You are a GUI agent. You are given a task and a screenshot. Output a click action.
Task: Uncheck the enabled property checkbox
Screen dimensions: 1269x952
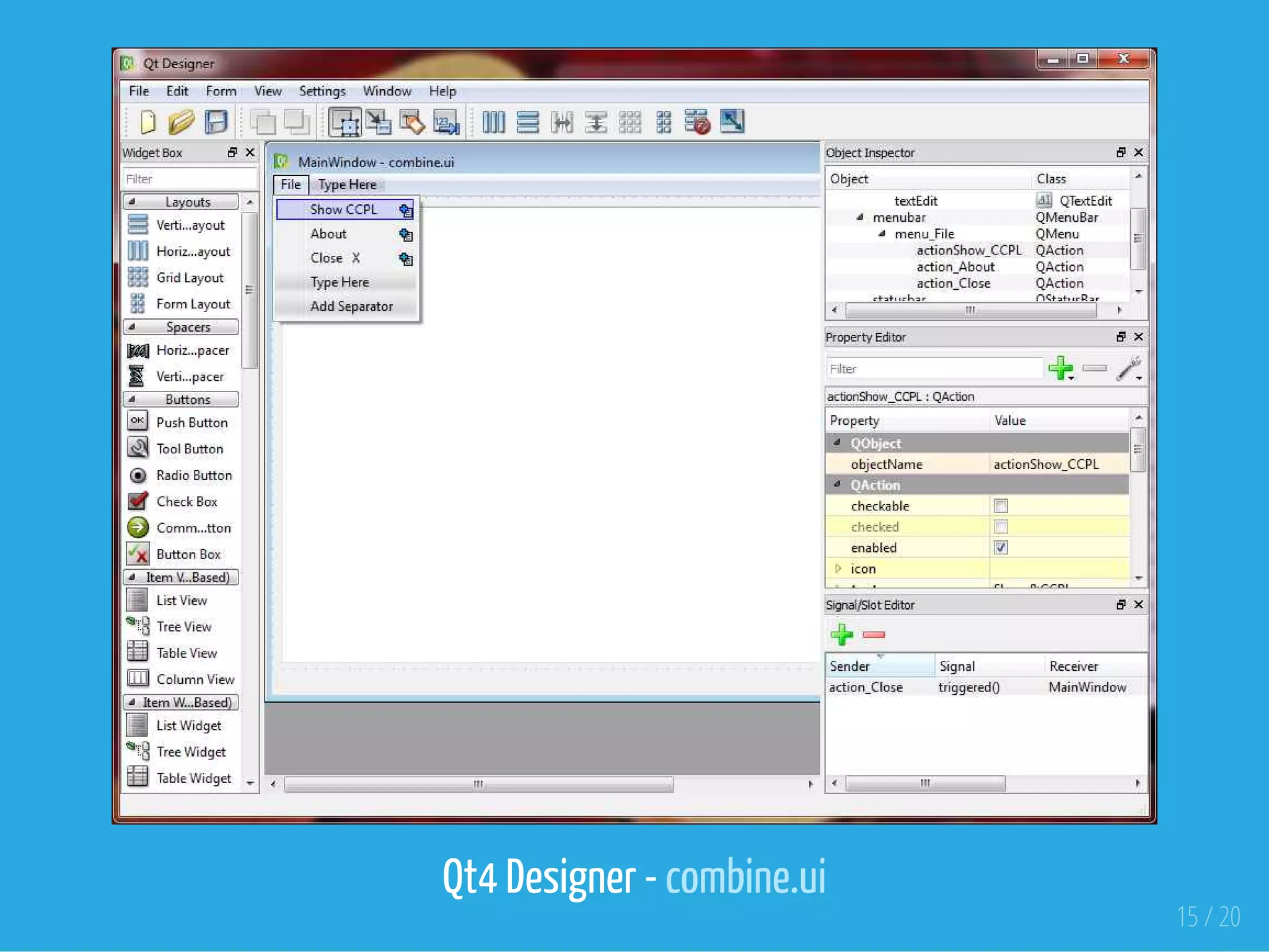tap(1001, 548)
